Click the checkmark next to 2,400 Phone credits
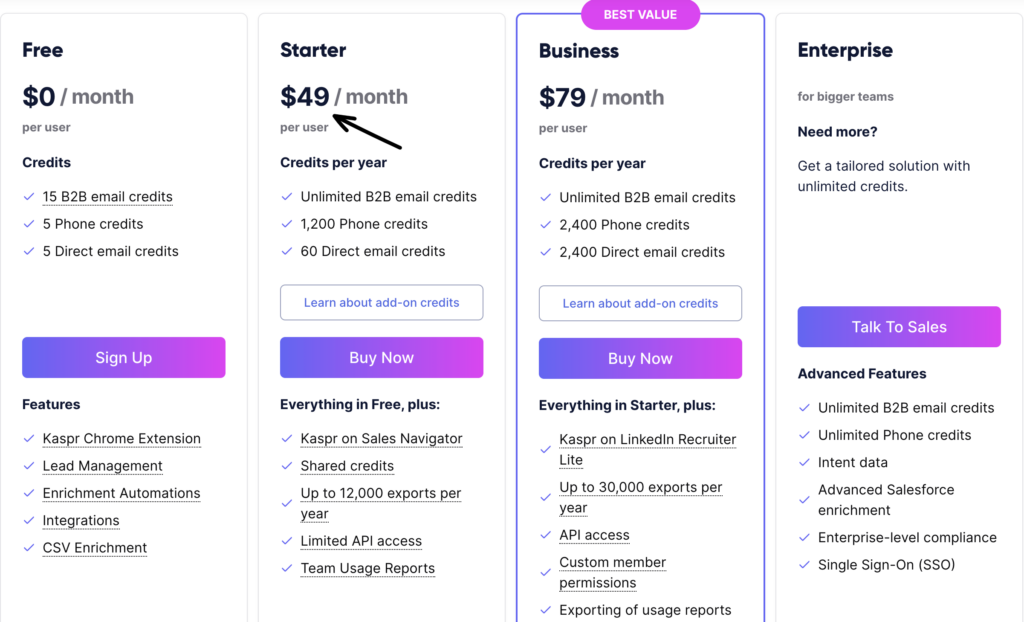This screenshot has width=1024, height=622. pyautogui.click(x=548, y=225)
